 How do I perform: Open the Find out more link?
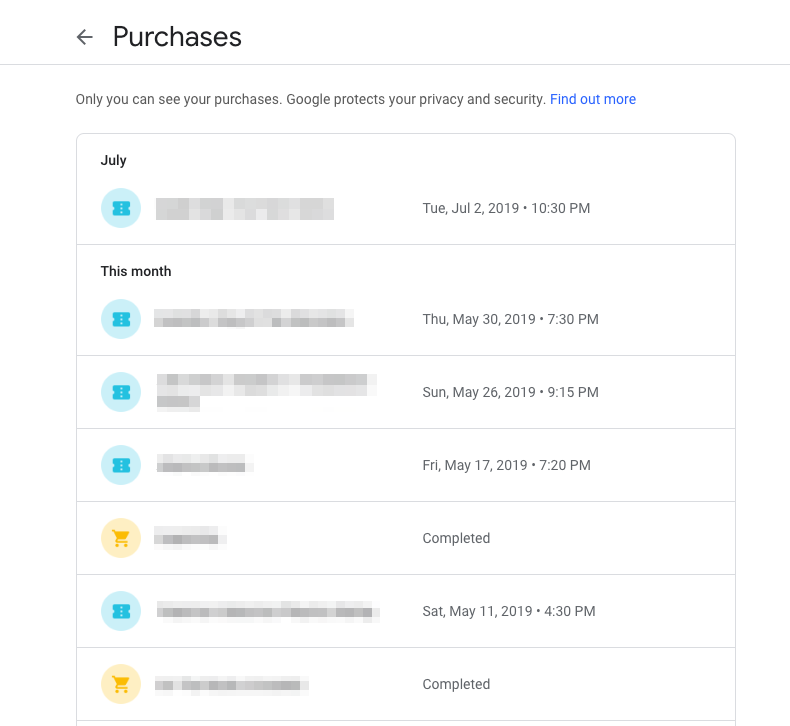592,99
